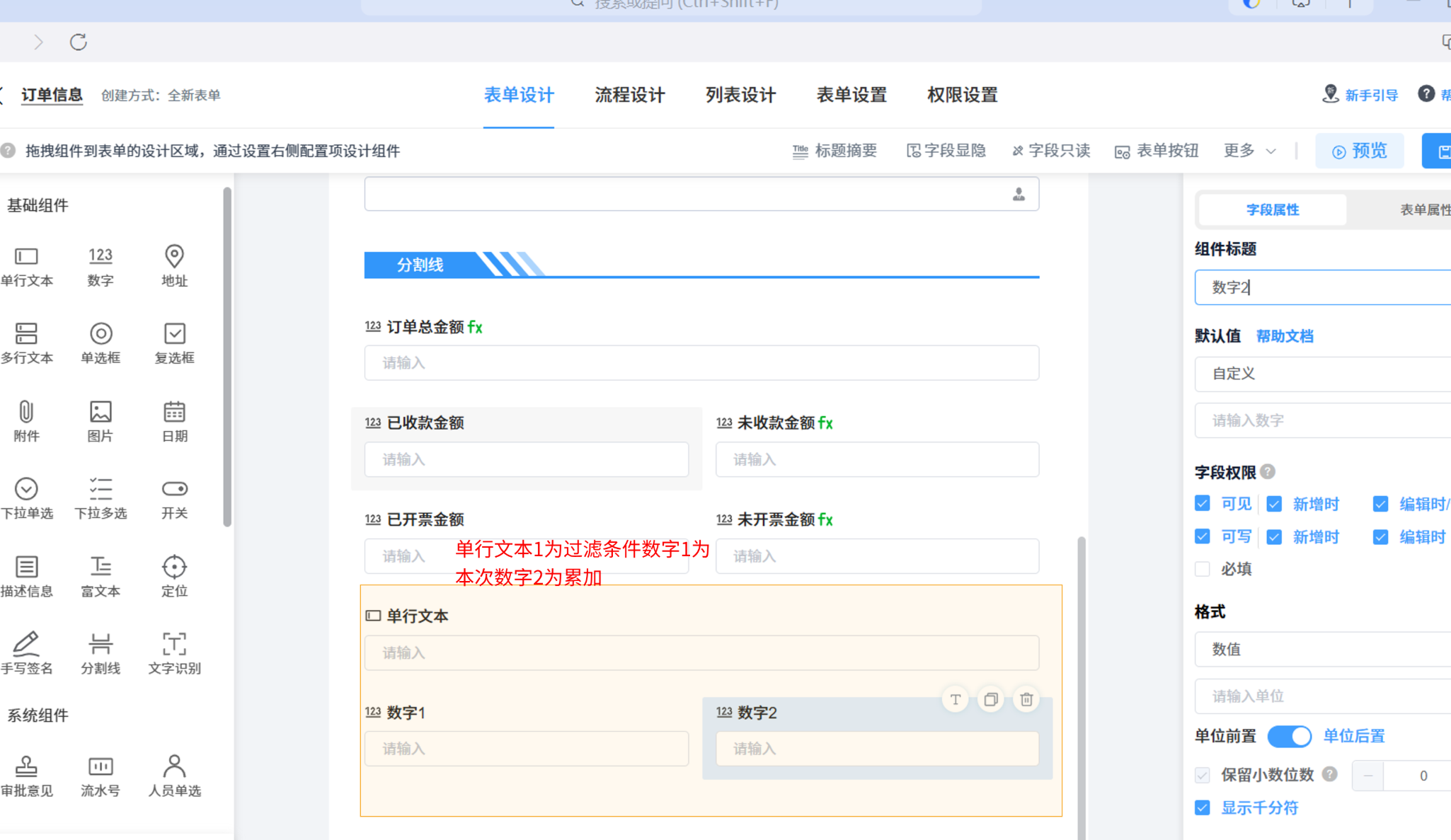
Task: Uncheck 编辑时 in the 可见 row
Action: point(1380,504)
